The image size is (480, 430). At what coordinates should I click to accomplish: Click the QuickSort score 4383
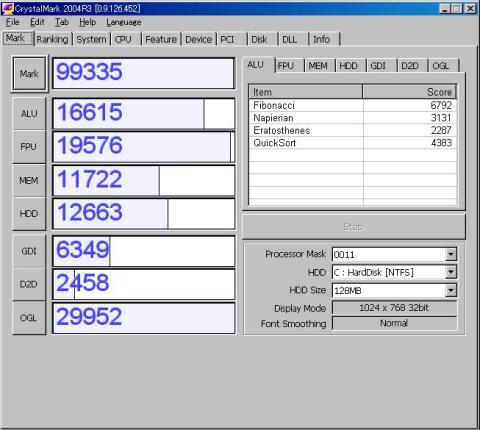tap(441, 143)
